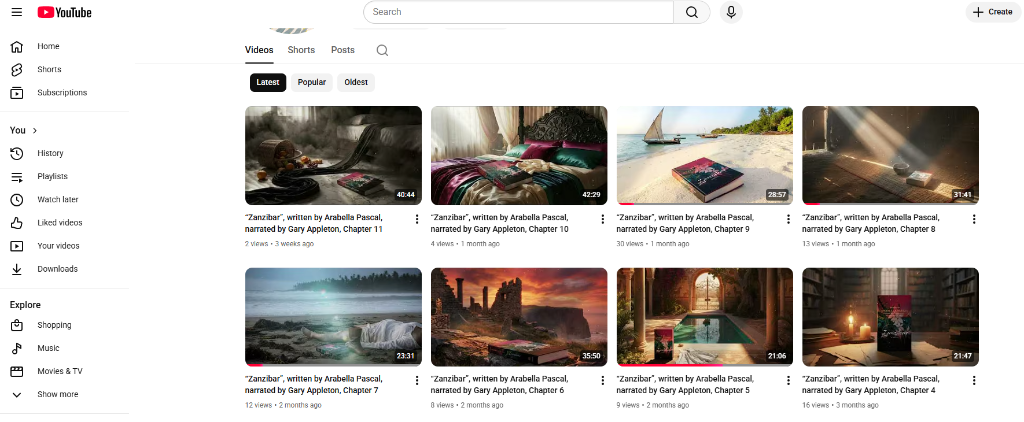Viewport: 1024px width, 422px height.
Task: Focus the Search input field
Action: tap(519, 12)
